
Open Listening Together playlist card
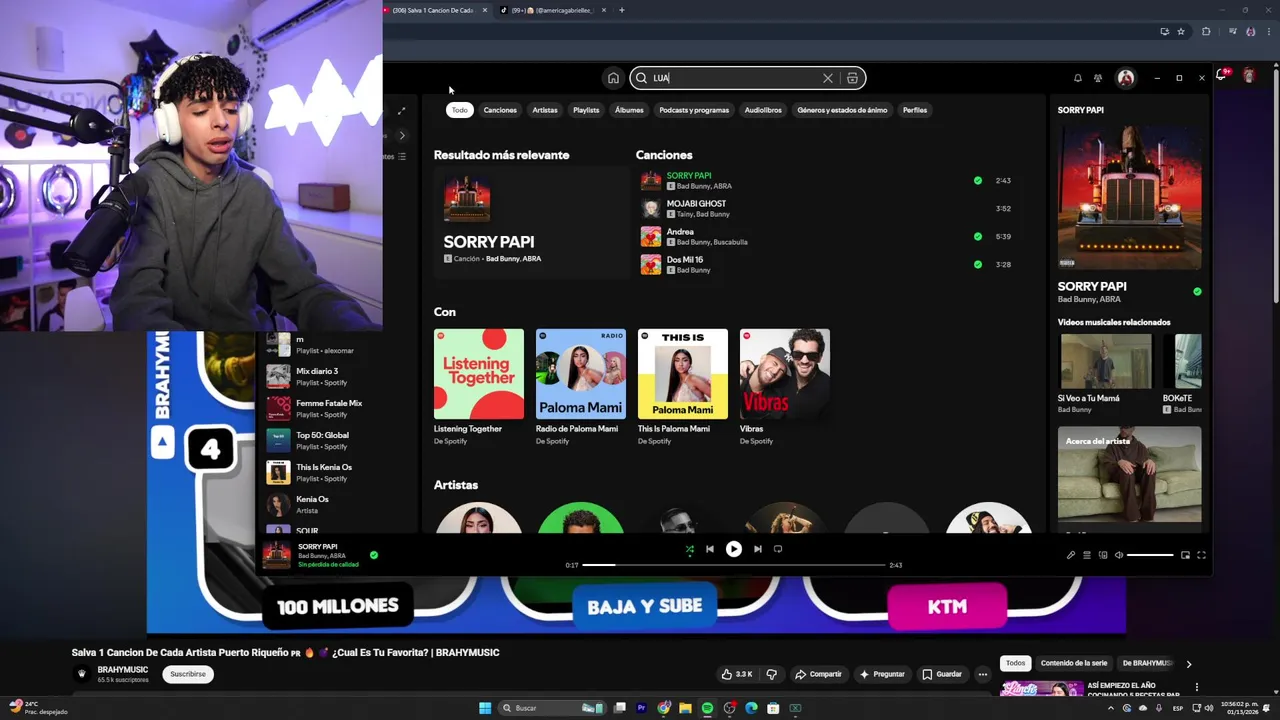point(479,387)
